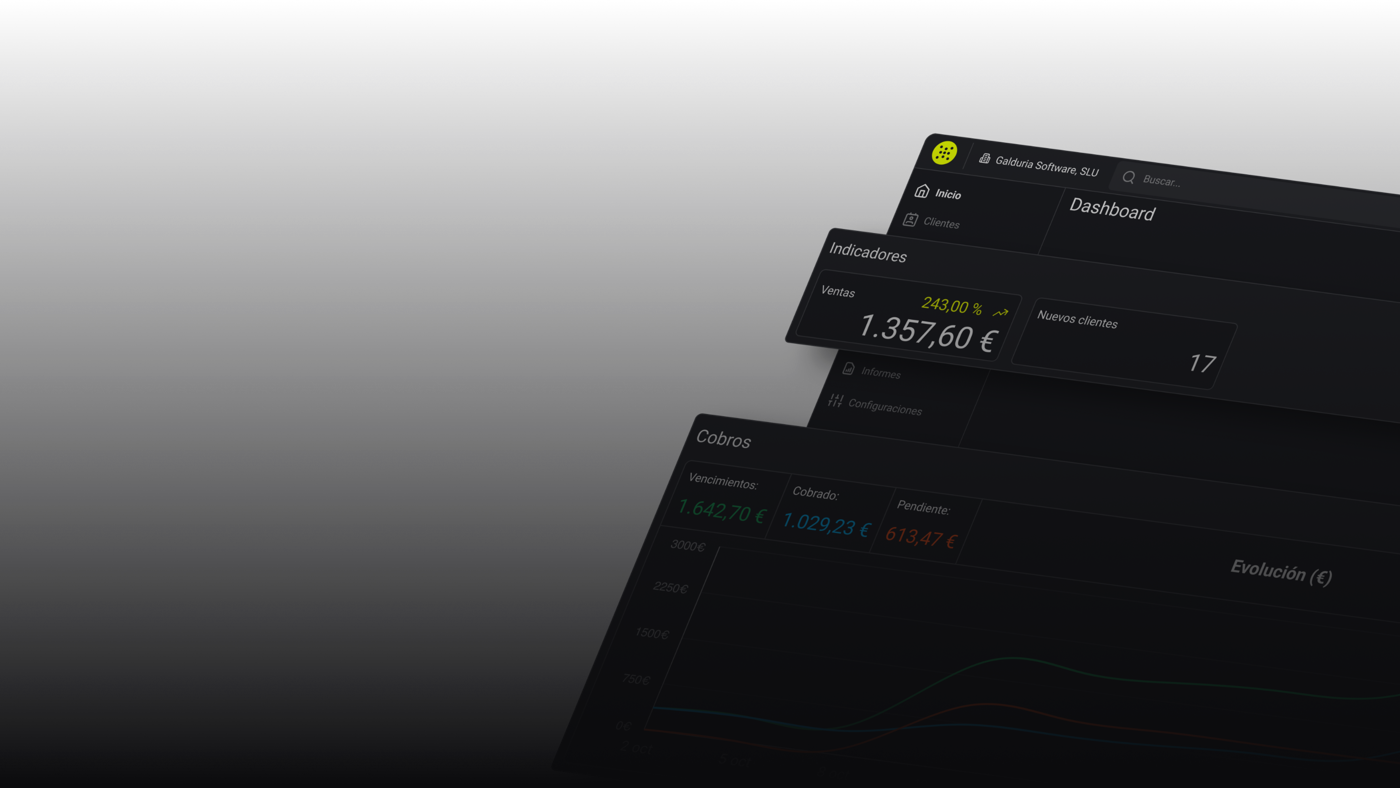Click the magnifier icon in search bar
This screenshot has height=788, width=1400.
(1129, 178)
